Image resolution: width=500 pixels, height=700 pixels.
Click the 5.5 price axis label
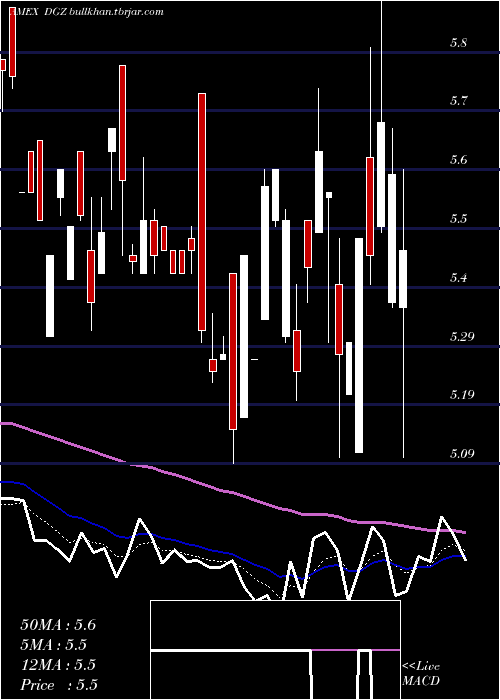(458, 219)
